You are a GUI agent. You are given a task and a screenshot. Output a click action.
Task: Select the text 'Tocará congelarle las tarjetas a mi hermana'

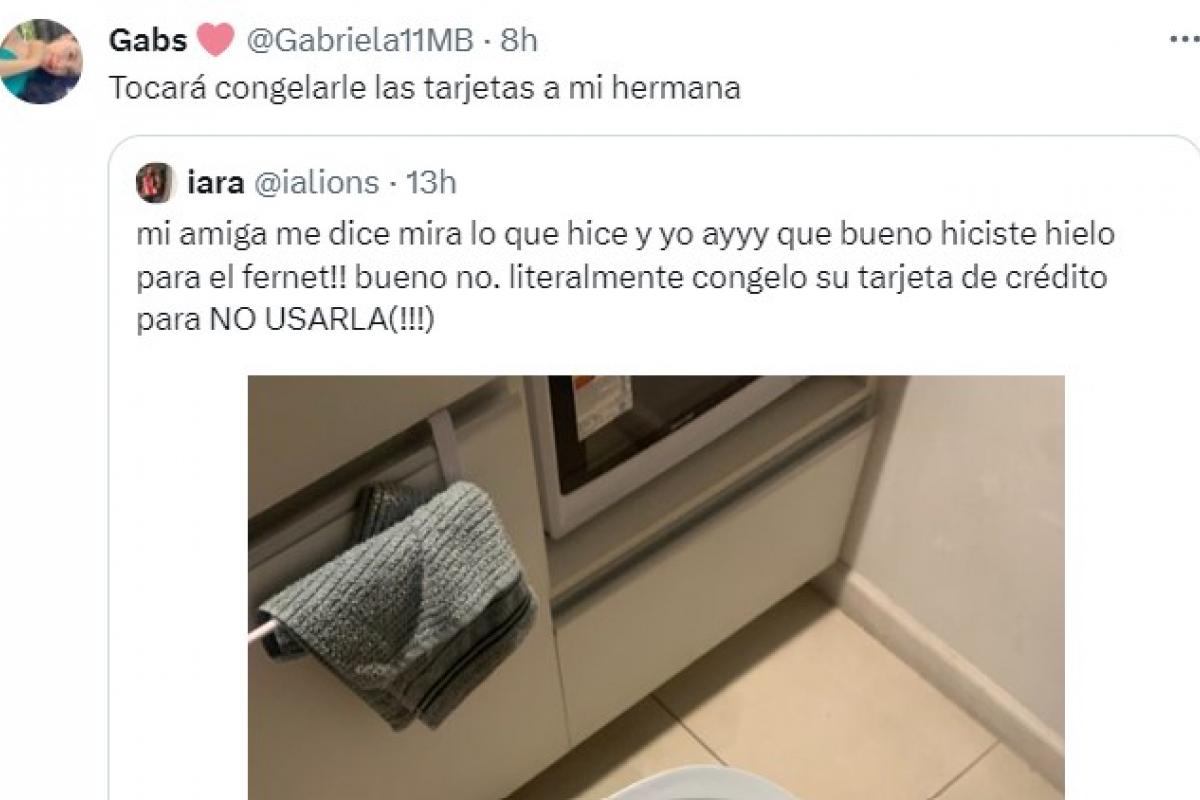424,89
